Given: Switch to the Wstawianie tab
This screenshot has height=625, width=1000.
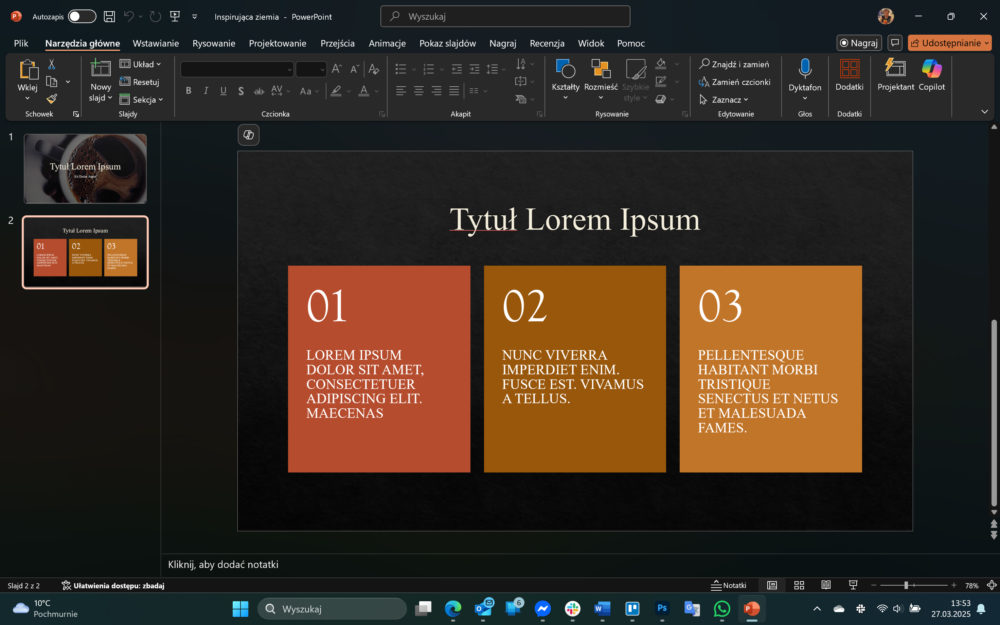Looking at the screenshot, I should pyautogui.click(x=156, y=43).
